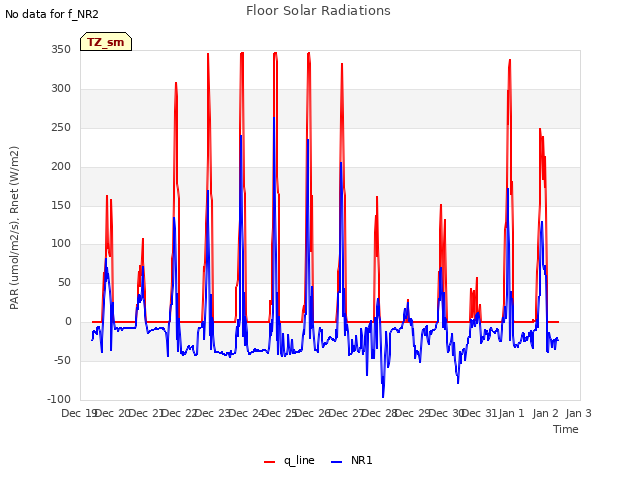Click y-axis tick value 150
This screenshot has height=480, width=640.
(61, 205)
